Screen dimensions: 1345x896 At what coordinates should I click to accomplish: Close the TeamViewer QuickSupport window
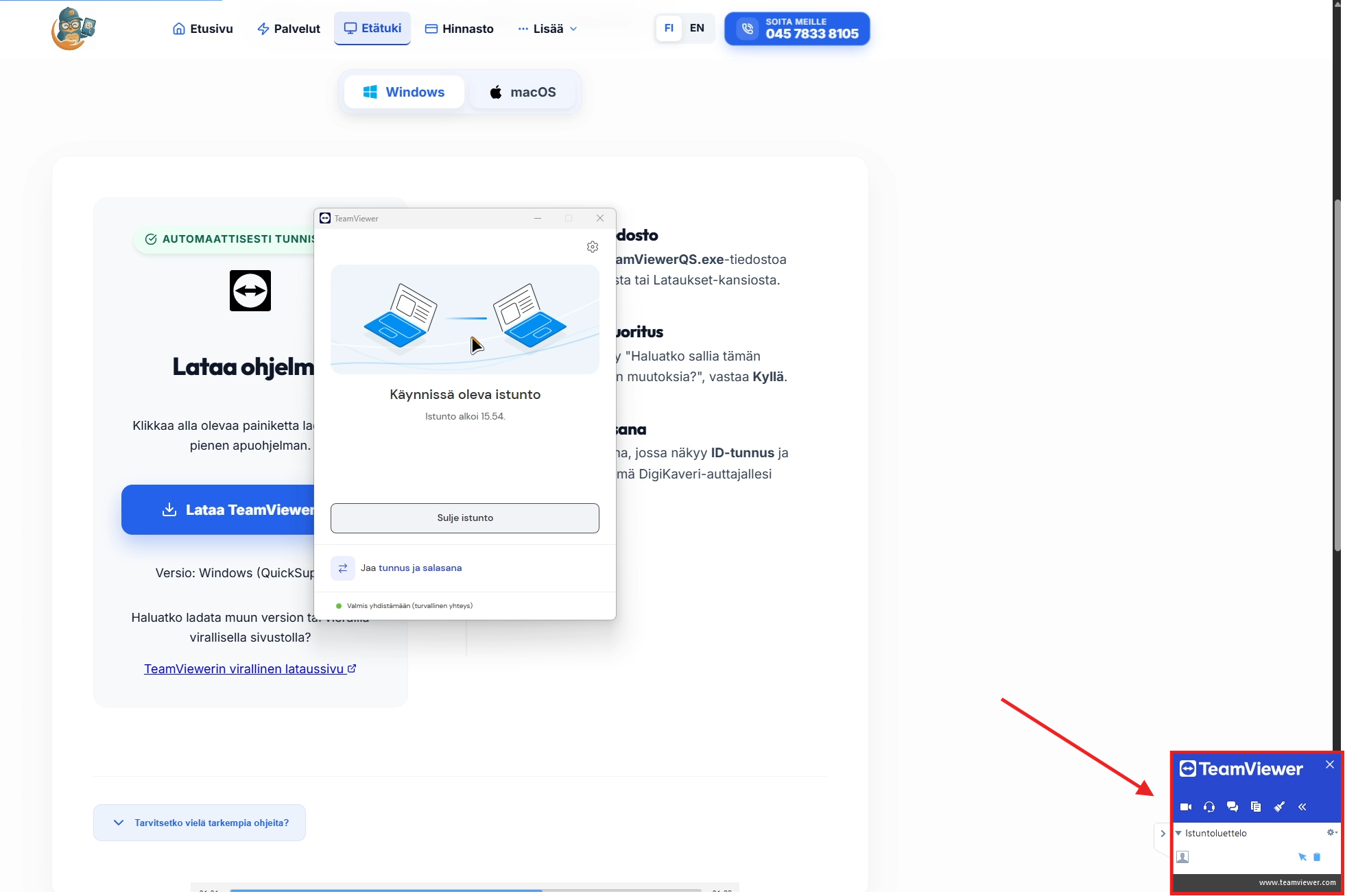pyautogui.click(x=600, y=218)
